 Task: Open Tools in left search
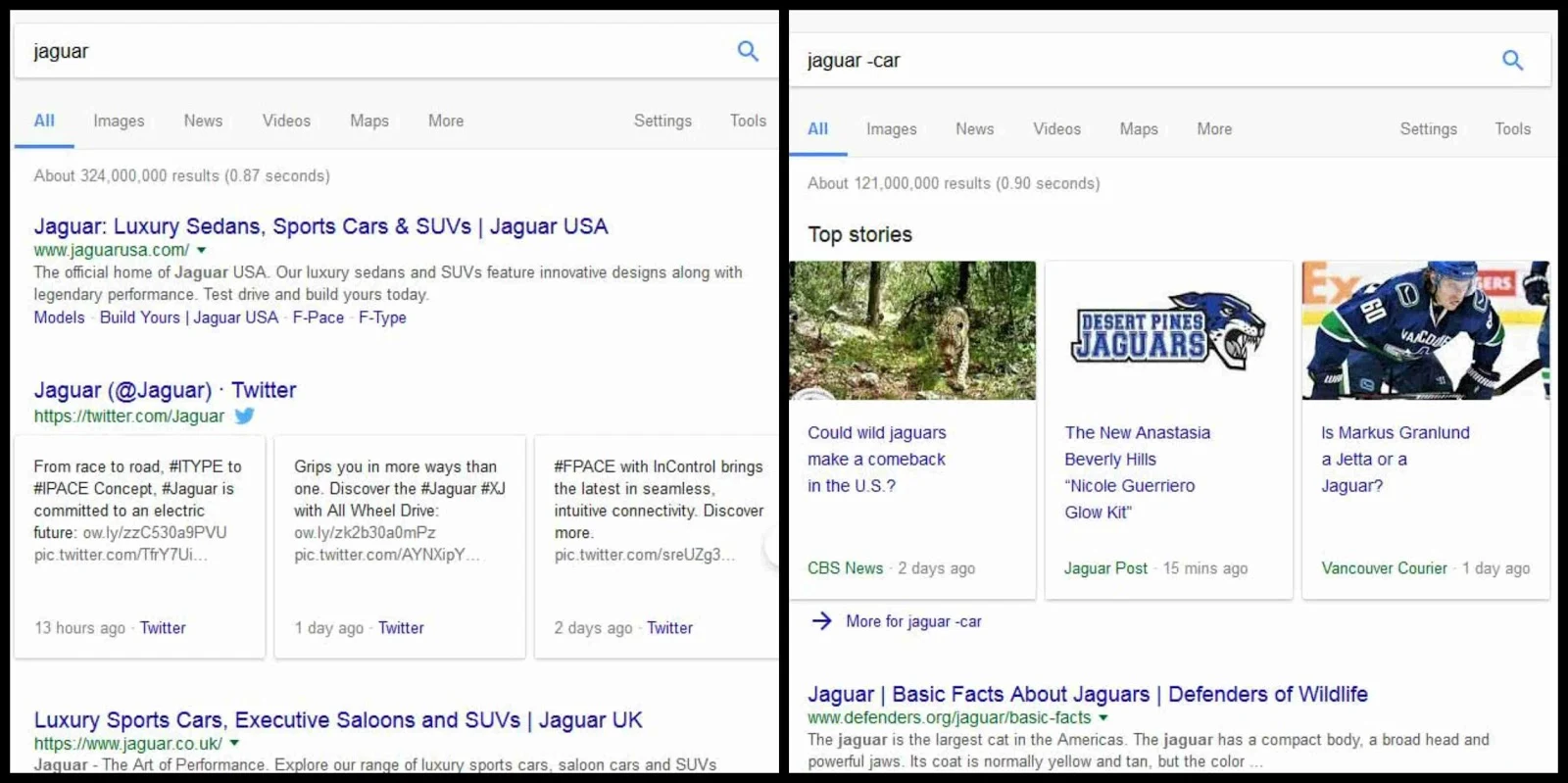[x=748, y=121]
